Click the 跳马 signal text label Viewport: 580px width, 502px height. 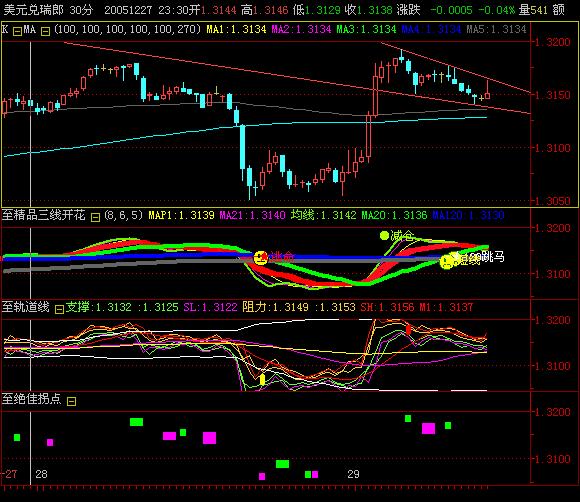pyautogui.click(x=493, y=257)
